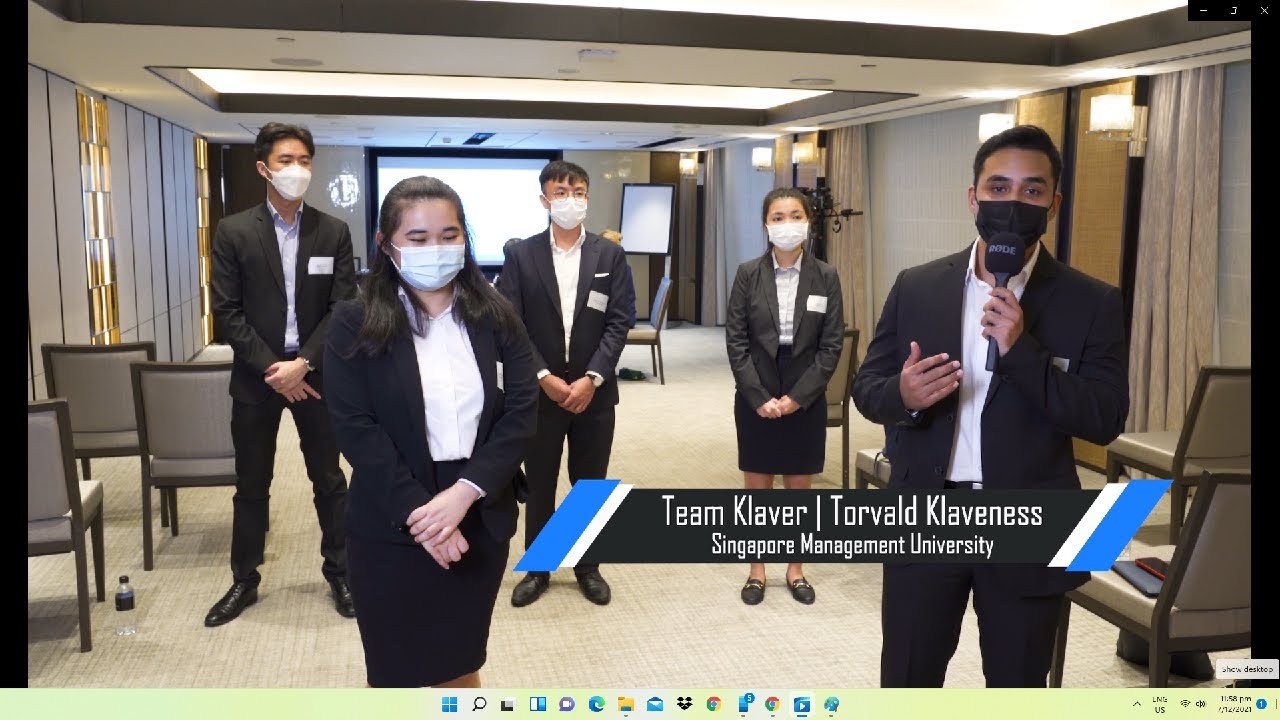Open taskbar Search magnifier
1280x720 pixels.
coord(479,704)
